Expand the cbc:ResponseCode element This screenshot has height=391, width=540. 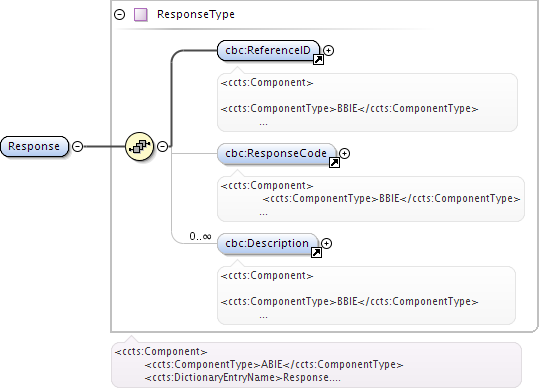(344, 153)
